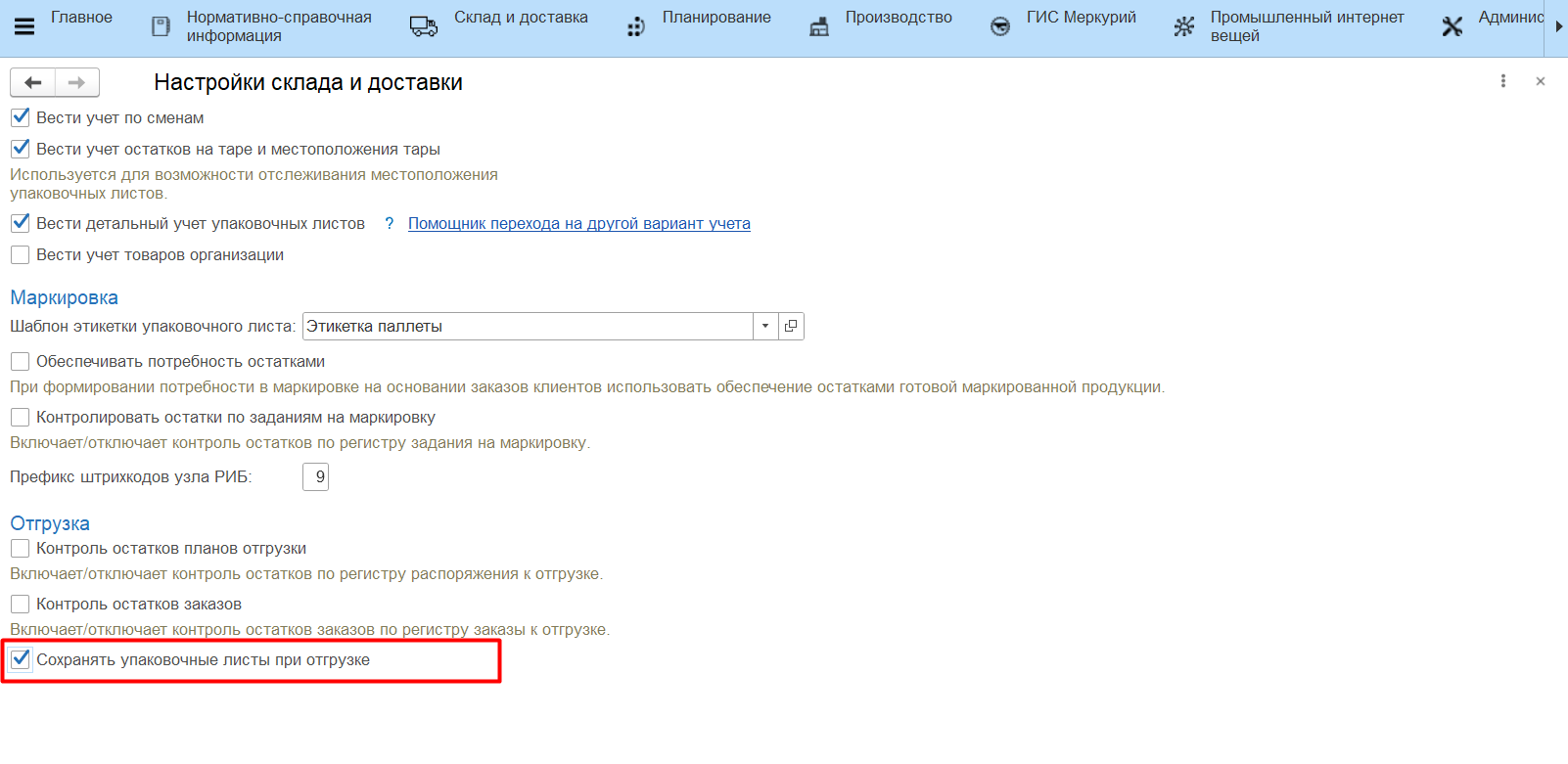This screenshot has height=764, width=1568.
Task: Click the Нормативно-справочная информация book icon
Action: tap(161, 26)
